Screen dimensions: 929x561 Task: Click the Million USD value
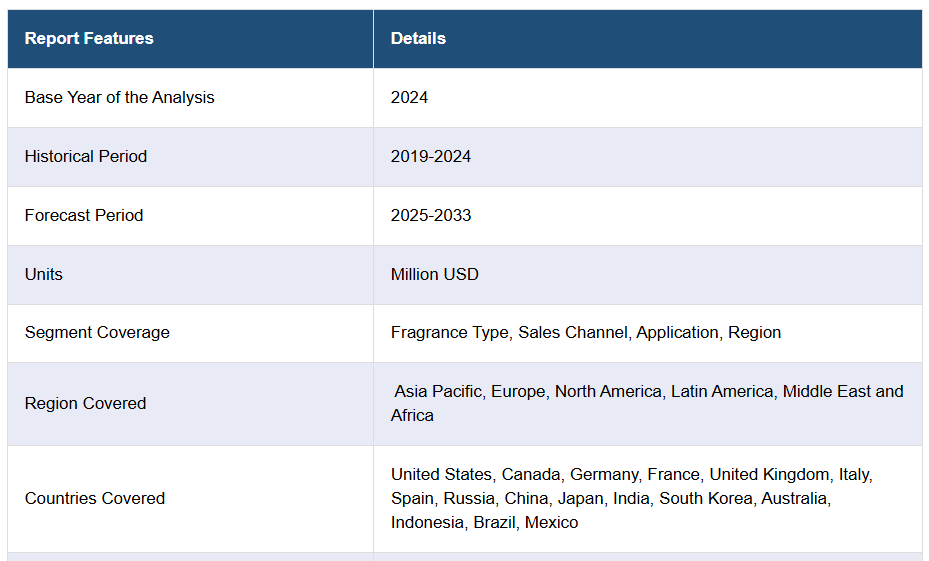point(434,275)
